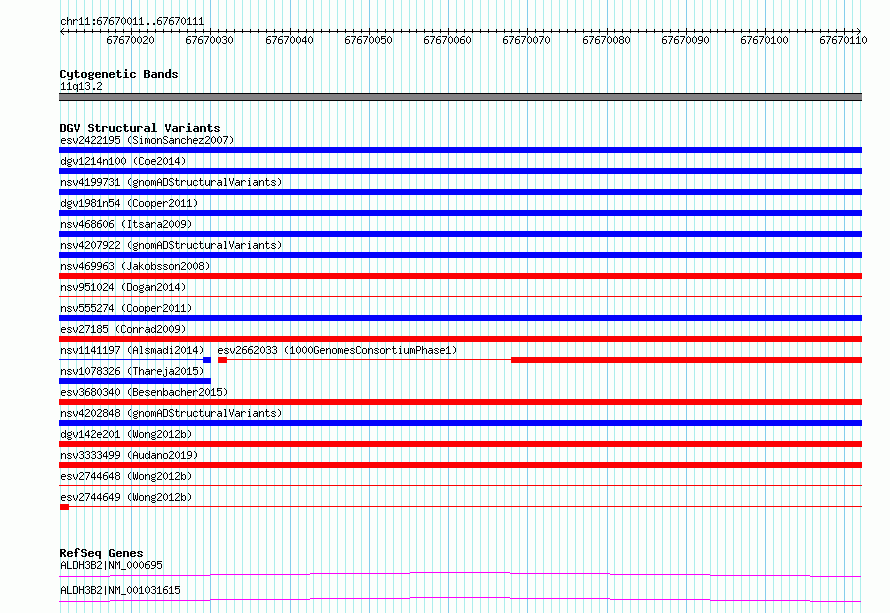Click the pink transcript line of ALDH3B2|NM_000695

[460, 574]
